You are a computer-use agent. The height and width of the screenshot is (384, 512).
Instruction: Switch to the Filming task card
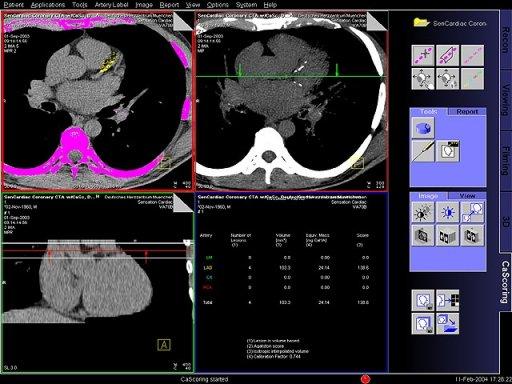click(505, 161)
